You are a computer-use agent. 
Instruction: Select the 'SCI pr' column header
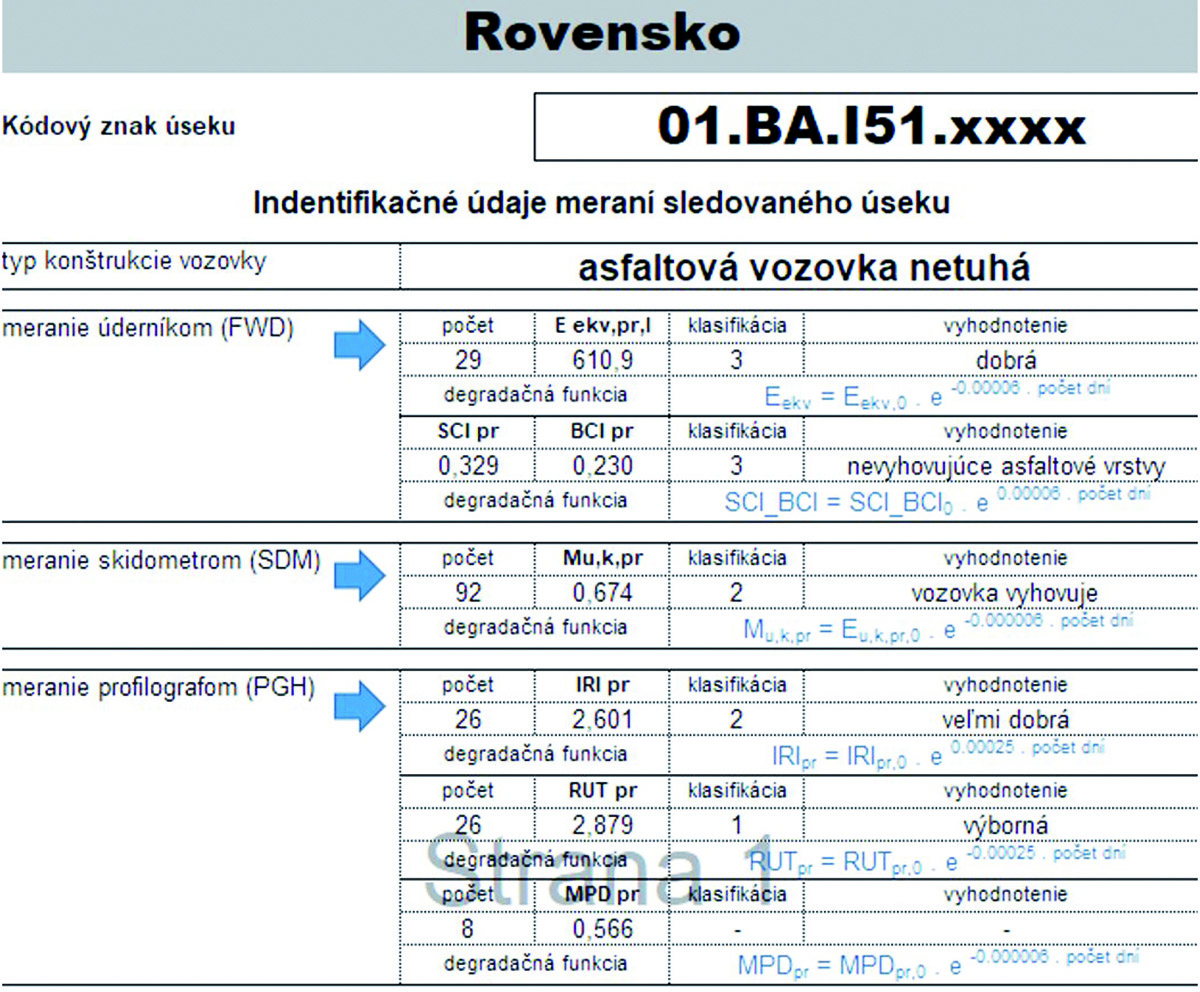pos(469,431)
